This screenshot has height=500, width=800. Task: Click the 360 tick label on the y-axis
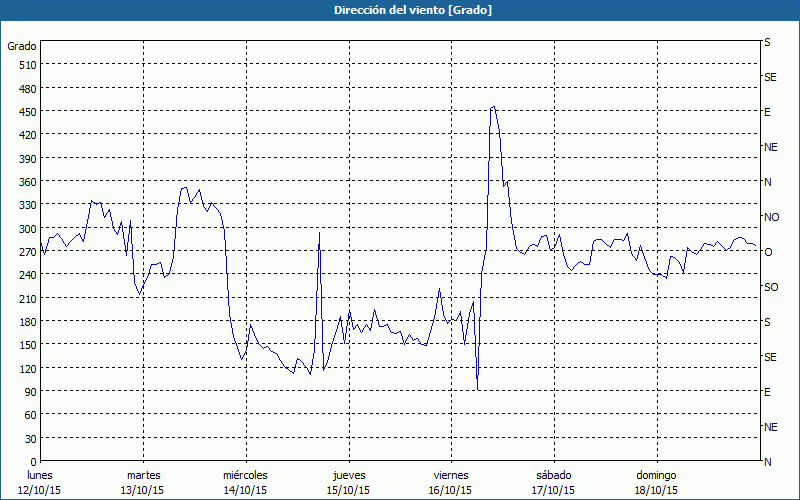click(x=27, y=182)
